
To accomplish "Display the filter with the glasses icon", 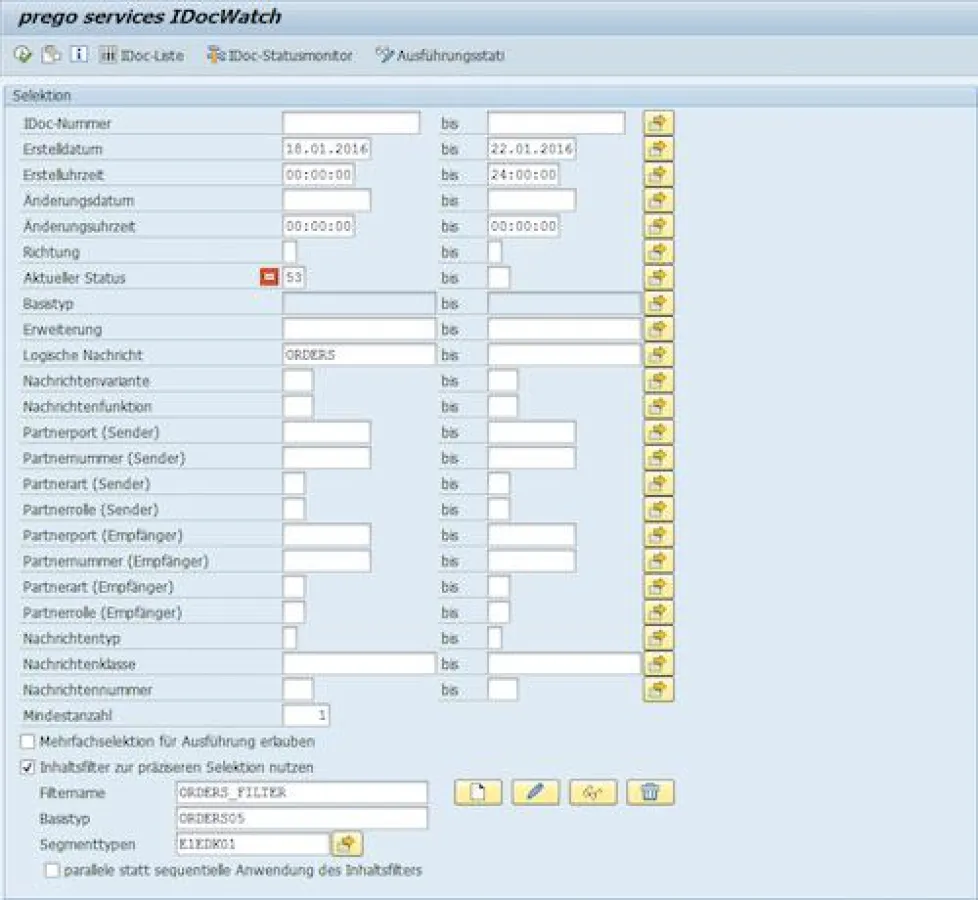I will pos(593,793).
